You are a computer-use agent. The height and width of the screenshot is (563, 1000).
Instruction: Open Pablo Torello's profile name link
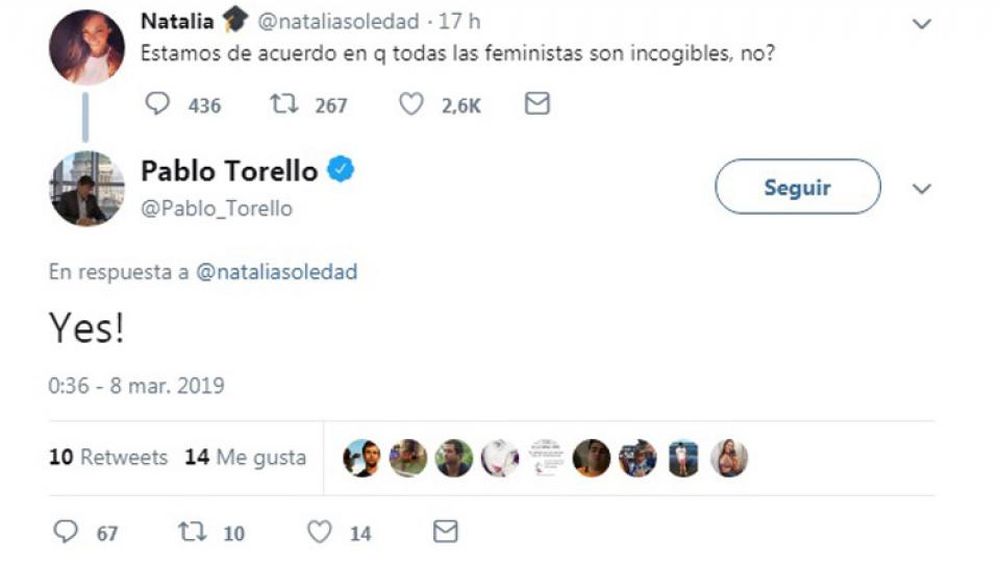pos(229,171)
